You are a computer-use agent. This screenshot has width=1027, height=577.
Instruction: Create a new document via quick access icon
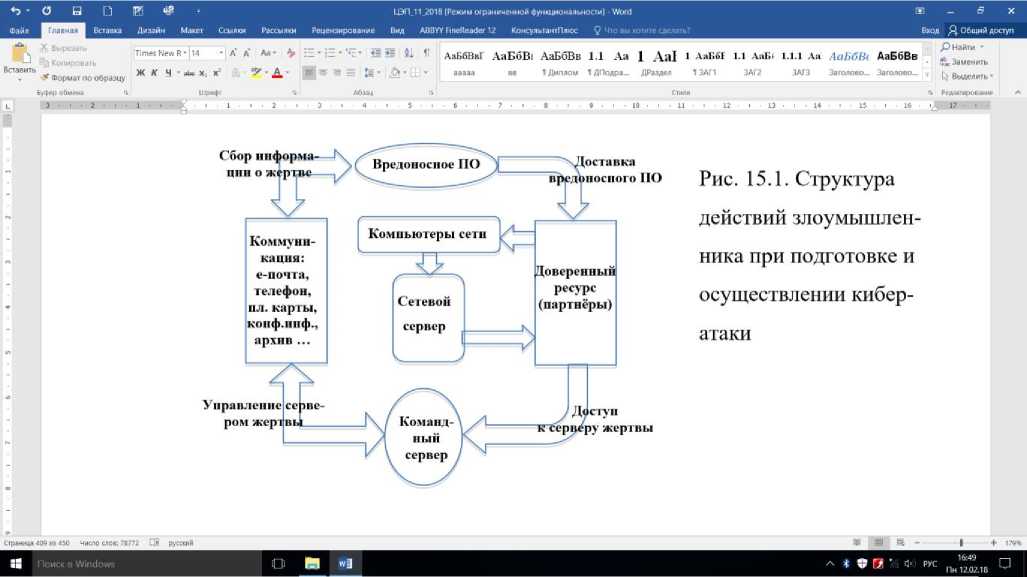coord(107,11)
